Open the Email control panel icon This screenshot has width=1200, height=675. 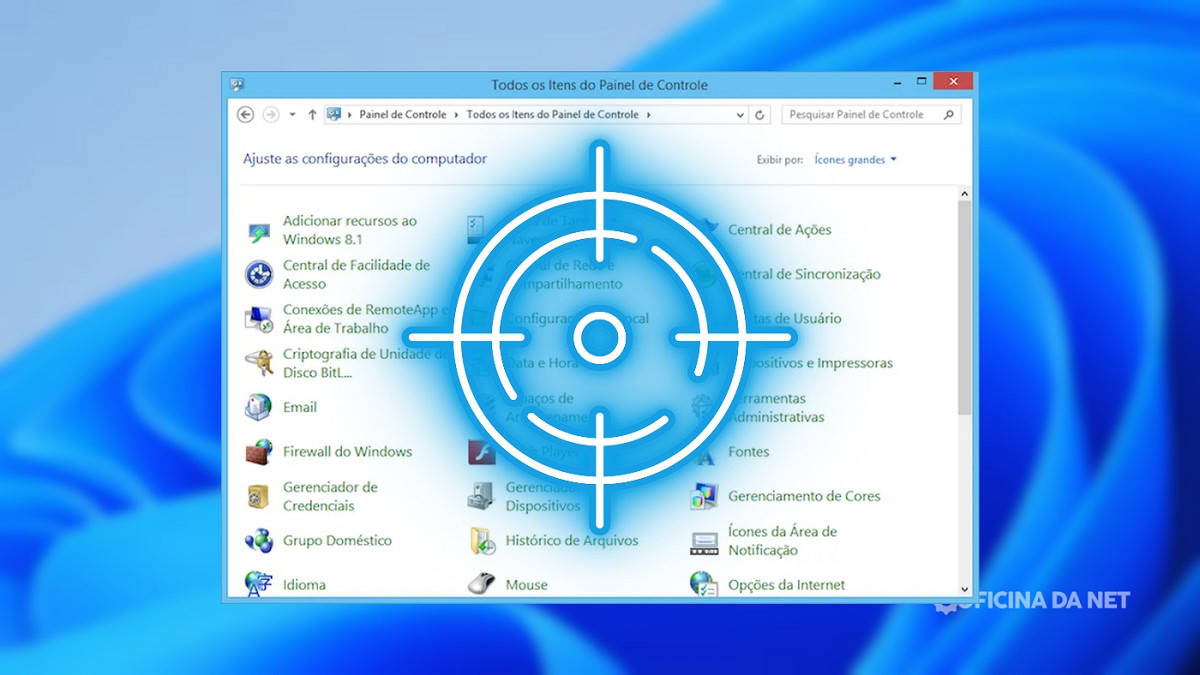coord(259,408)
